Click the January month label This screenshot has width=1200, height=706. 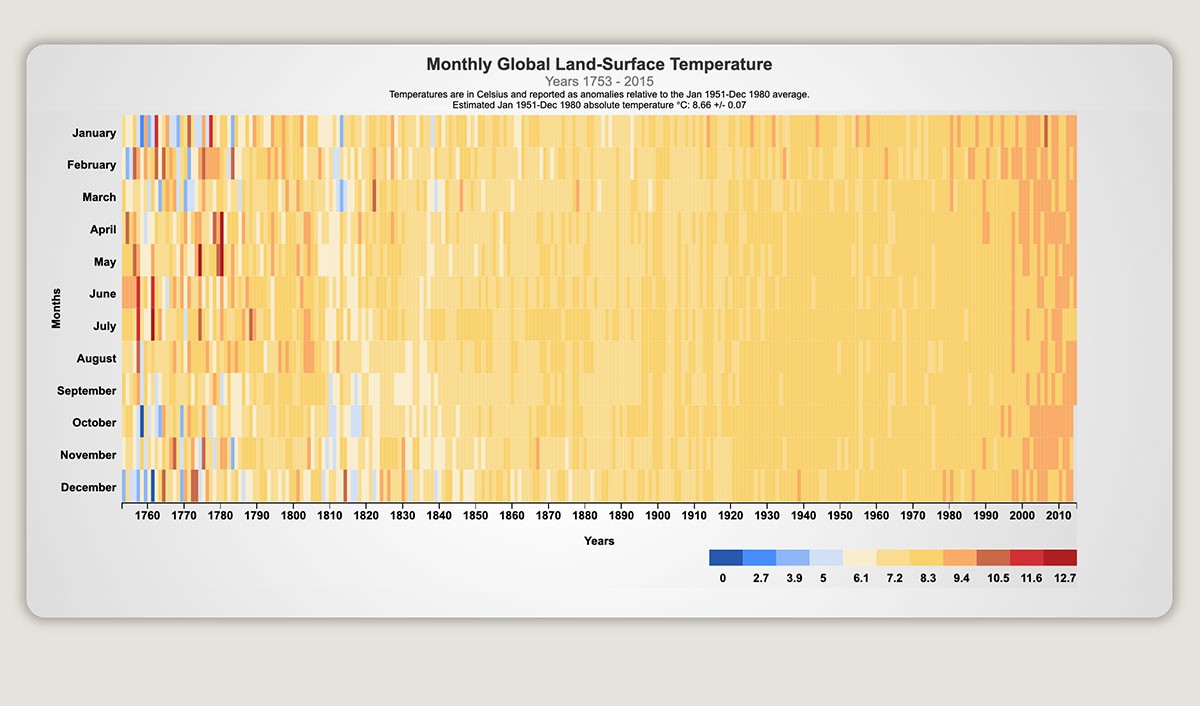(94, 133)
